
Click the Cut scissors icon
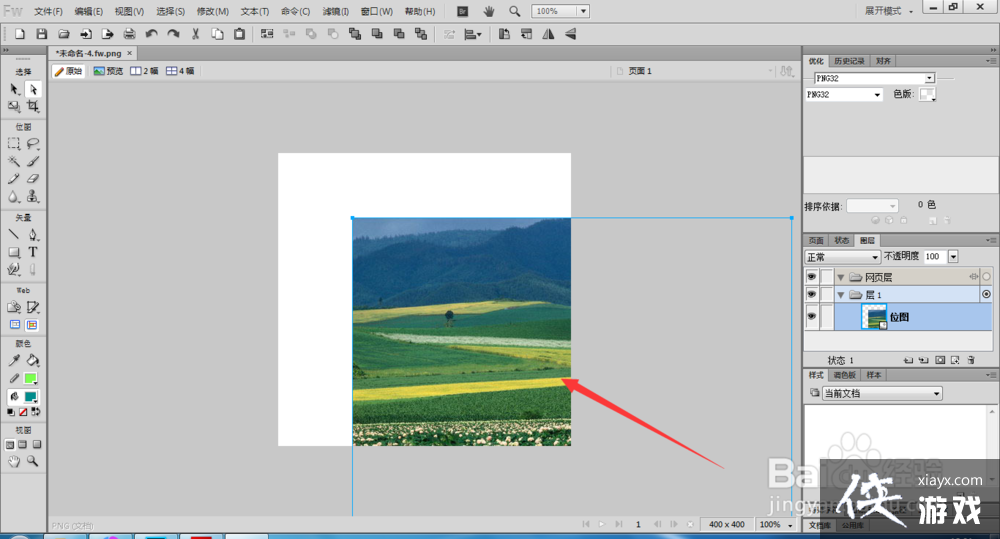tap(195, 34)
